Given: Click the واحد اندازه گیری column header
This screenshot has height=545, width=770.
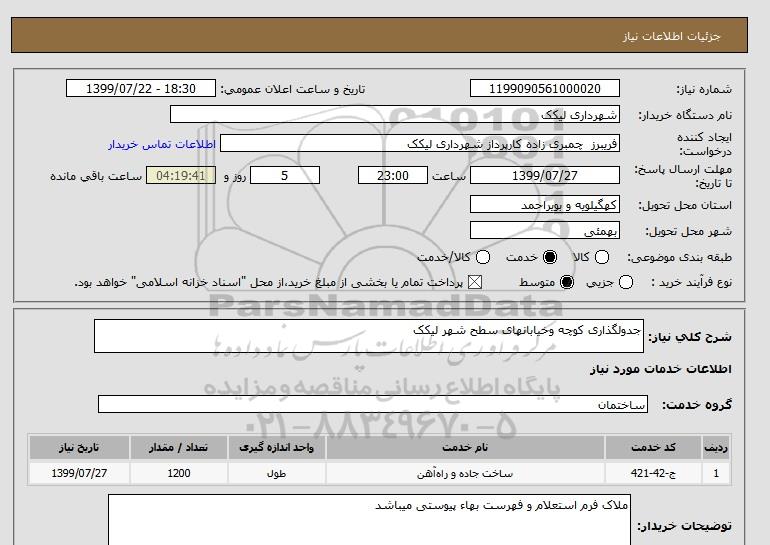Looking at the screenshot, I should [276, 448].
